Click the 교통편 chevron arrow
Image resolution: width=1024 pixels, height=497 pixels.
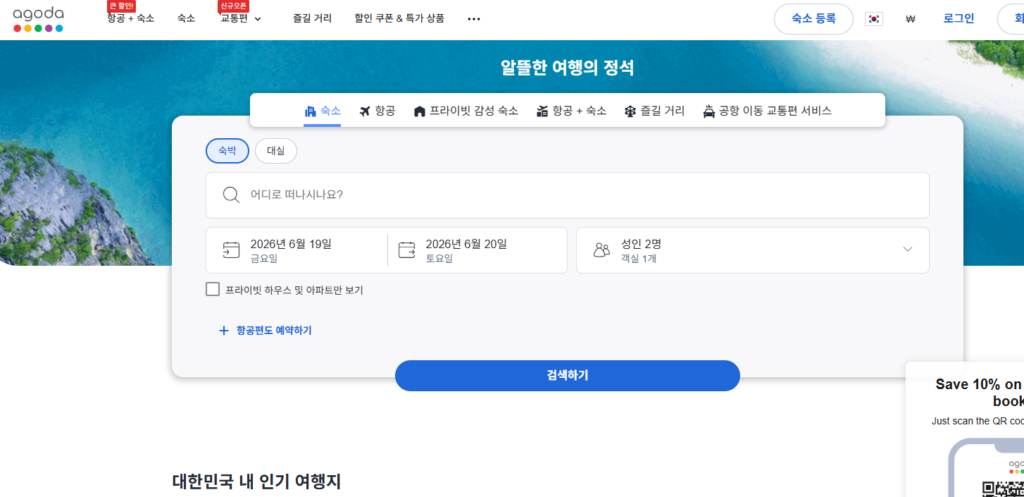point(257,19)
